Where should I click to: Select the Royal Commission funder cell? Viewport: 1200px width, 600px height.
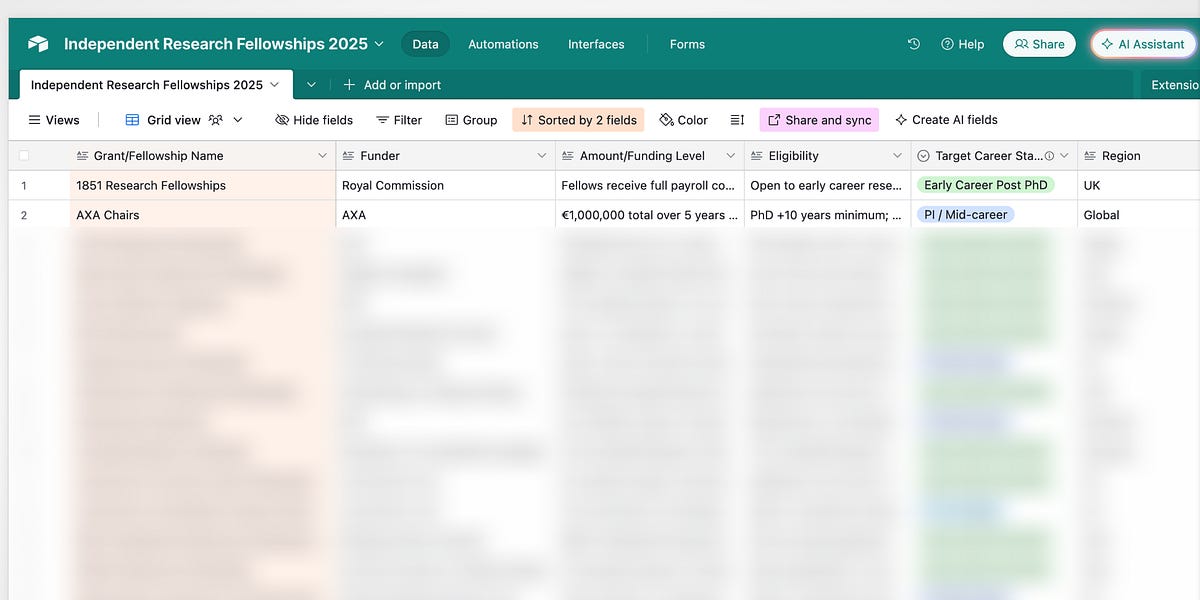click(x=446, y=185)
